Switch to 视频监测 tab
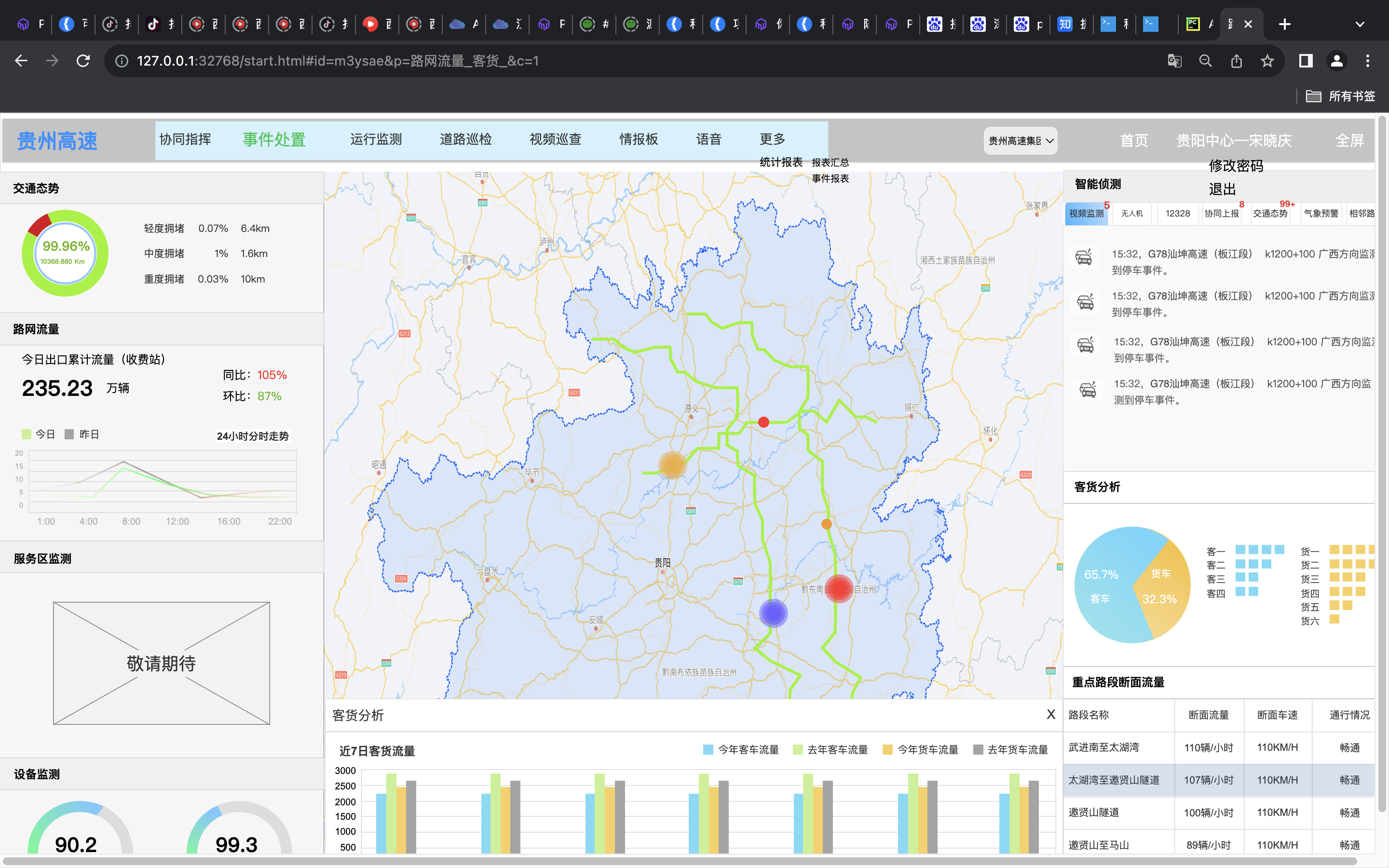This screenshot has width=1389, height=868. click(1086, 214)
